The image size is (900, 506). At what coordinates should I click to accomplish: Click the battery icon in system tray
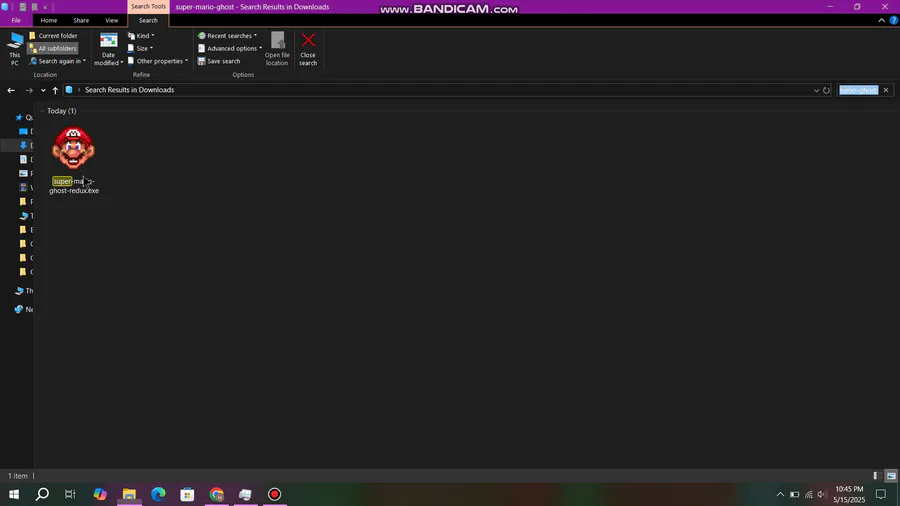[x=794, y=494]
